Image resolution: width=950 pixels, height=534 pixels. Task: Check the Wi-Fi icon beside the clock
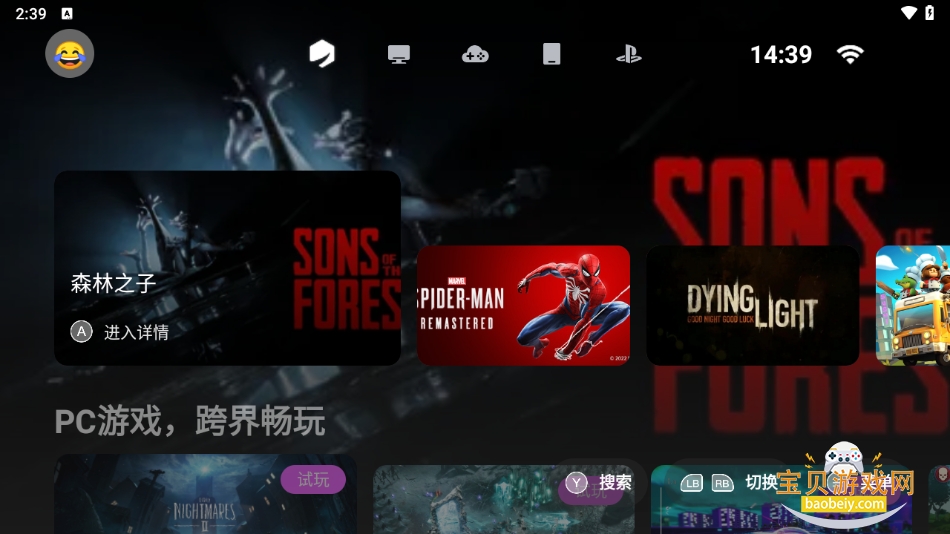tap(850, 55)
